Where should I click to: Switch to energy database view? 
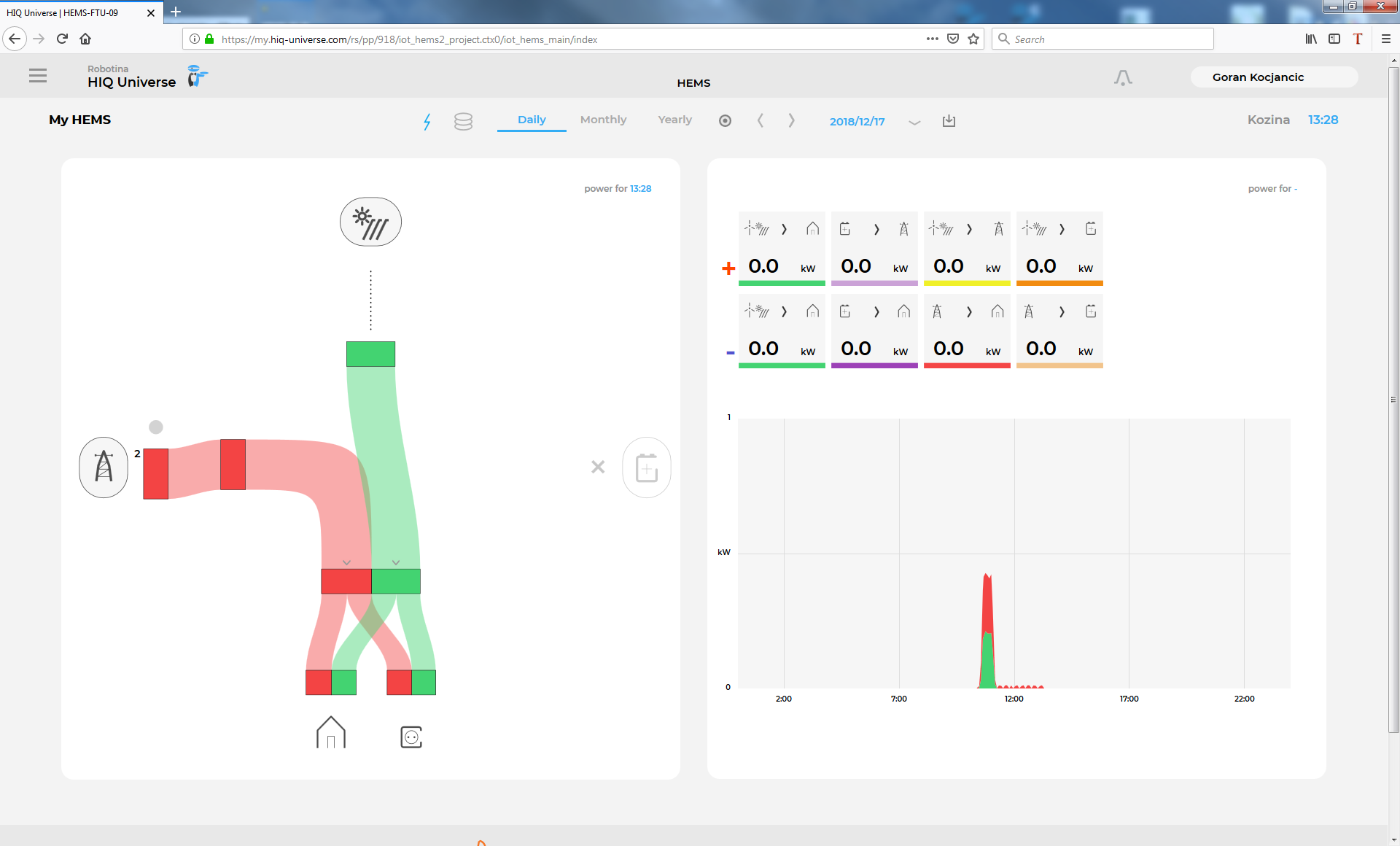(x=463, y=121)
